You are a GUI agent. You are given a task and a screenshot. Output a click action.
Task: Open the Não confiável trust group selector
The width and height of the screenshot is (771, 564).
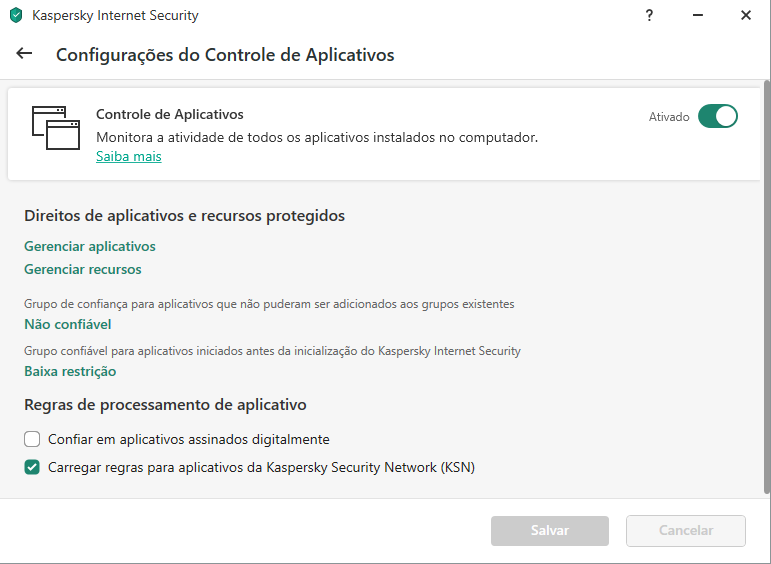pyautogui.click(x=67, y=324)
